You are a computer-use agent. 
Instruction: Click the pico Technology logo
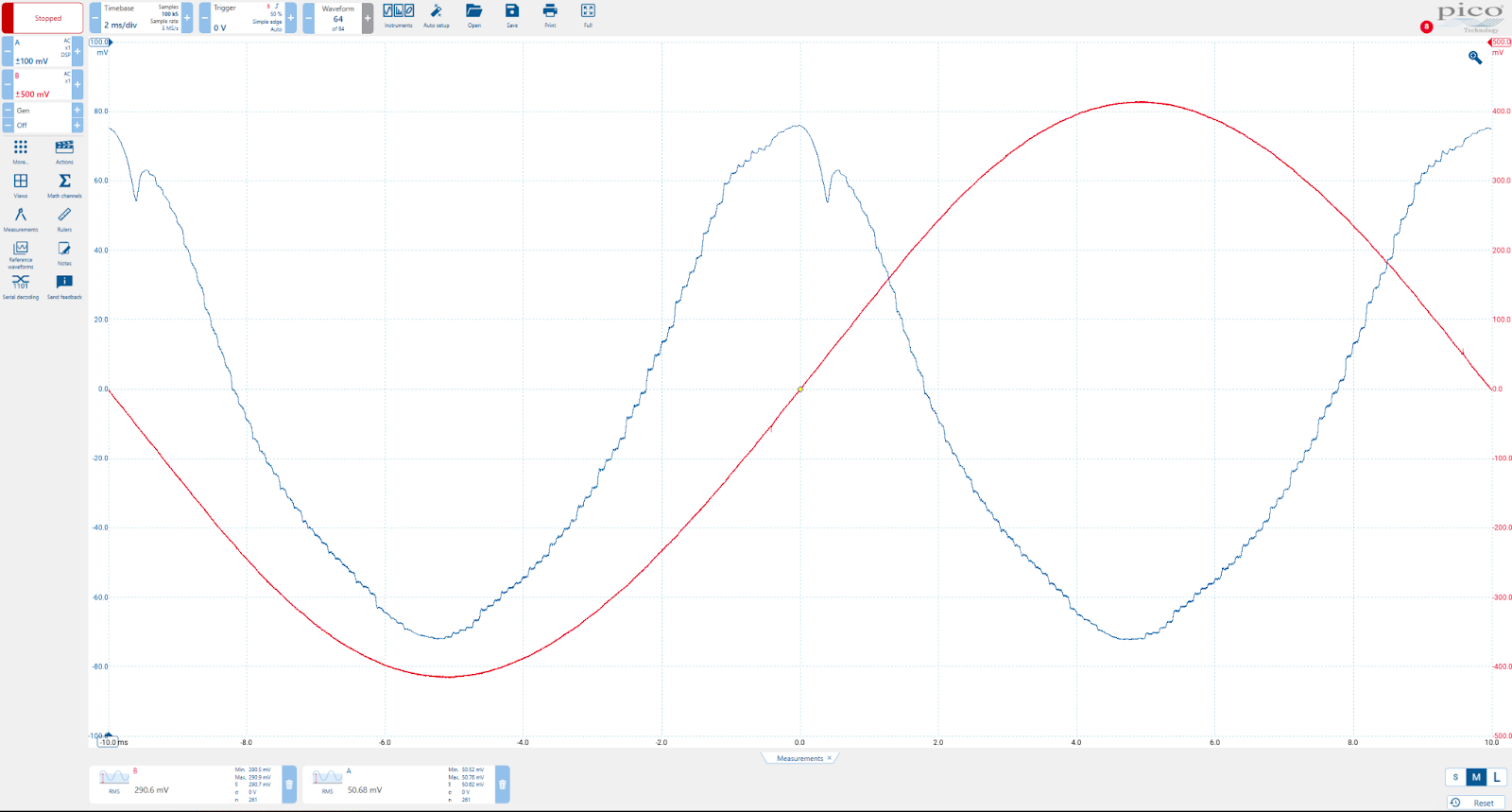point(1469,17)
